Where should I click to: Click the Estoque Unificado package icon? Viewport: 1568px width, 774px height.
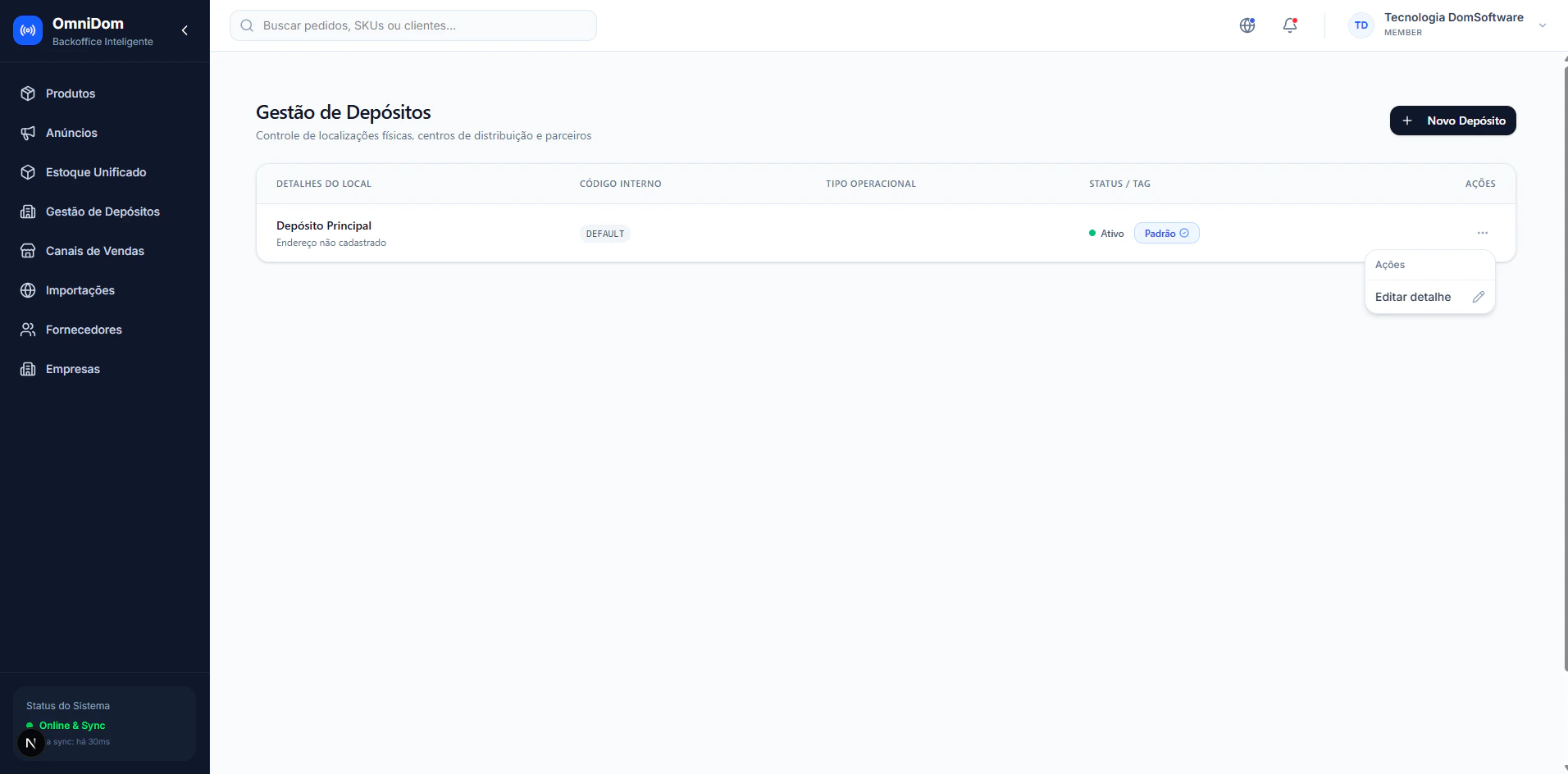[x=28, y=172]
